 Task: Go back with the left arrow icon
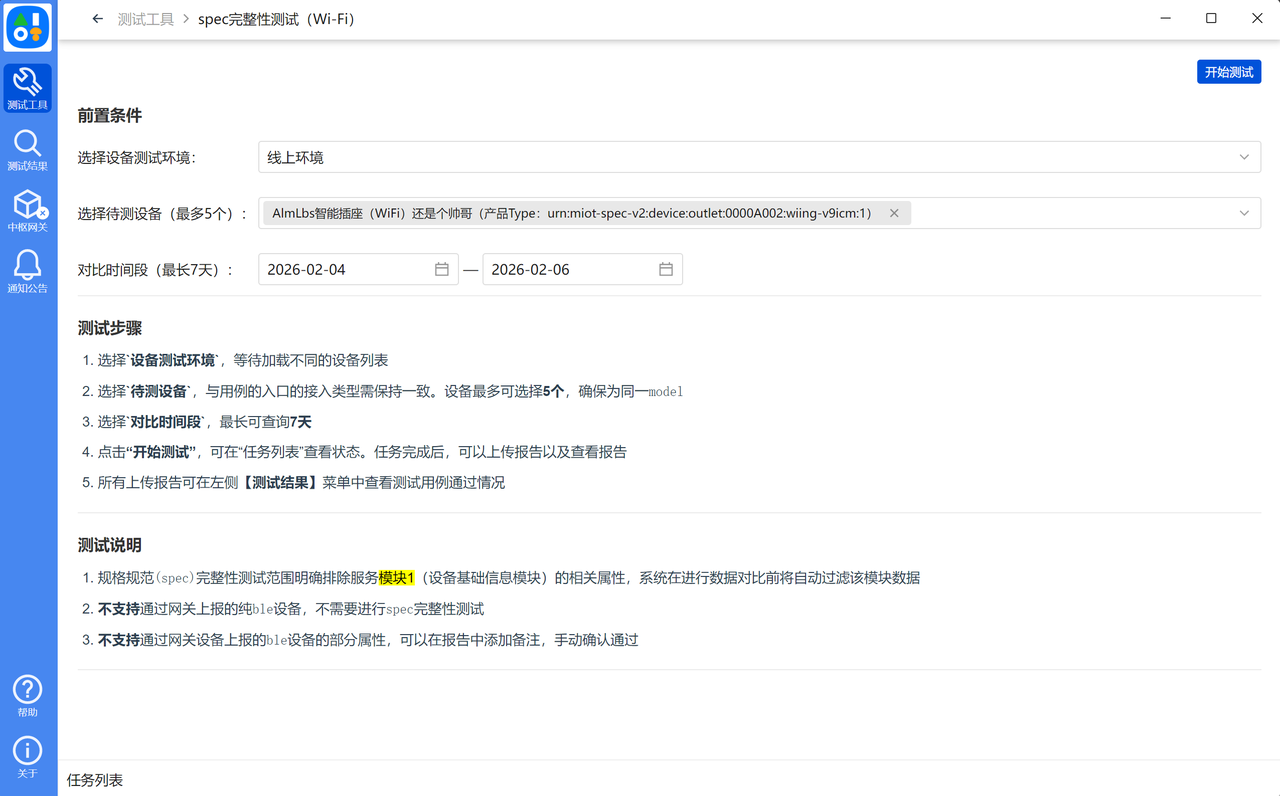click(97, 19)
